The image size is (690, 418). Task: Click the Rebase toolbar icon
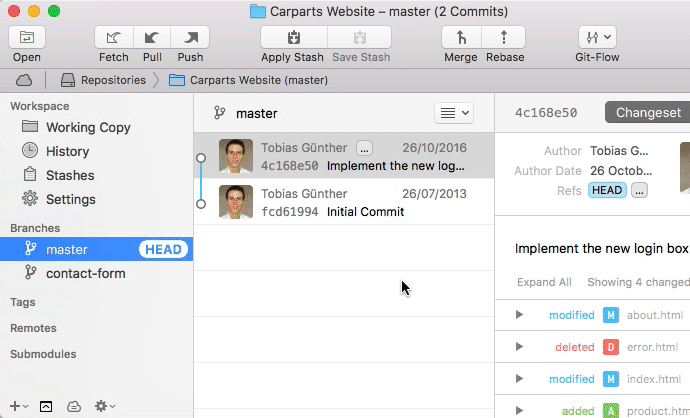[x=504, y=37]
